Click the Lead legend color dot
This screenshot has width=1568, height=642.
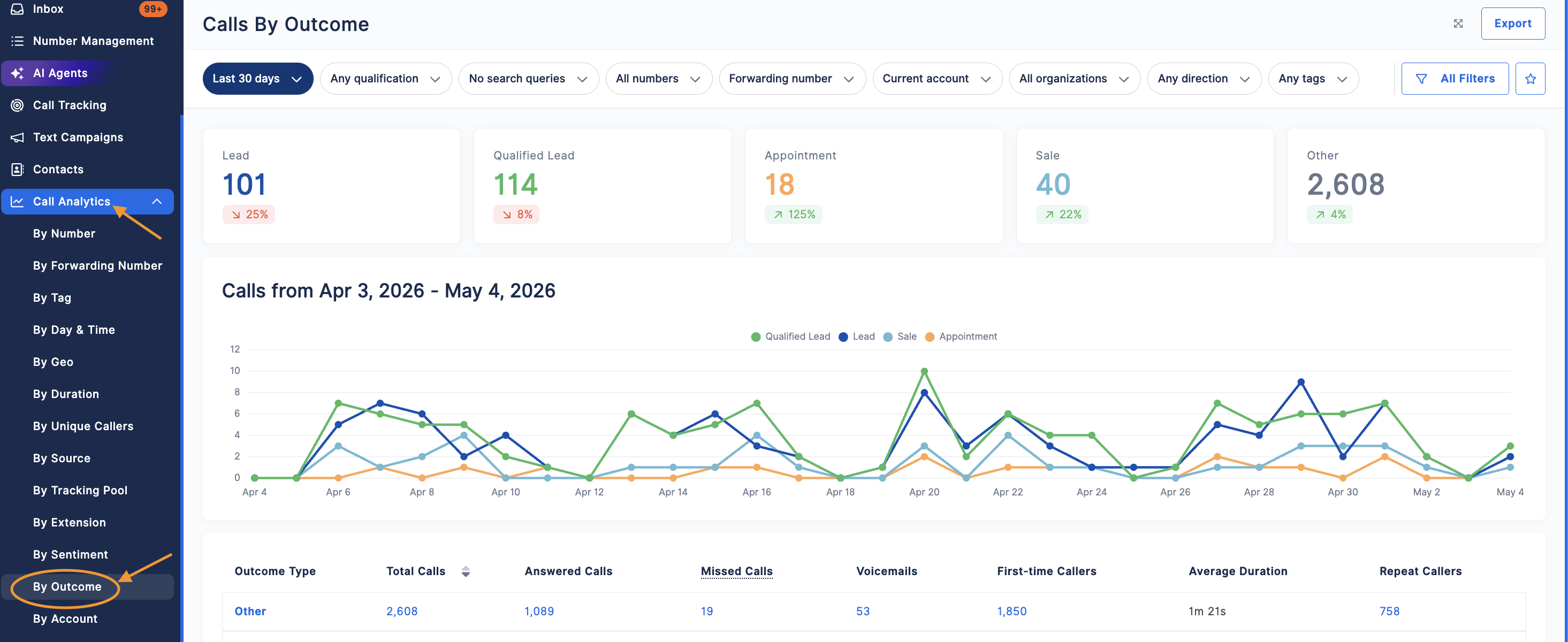pos(843,337)
